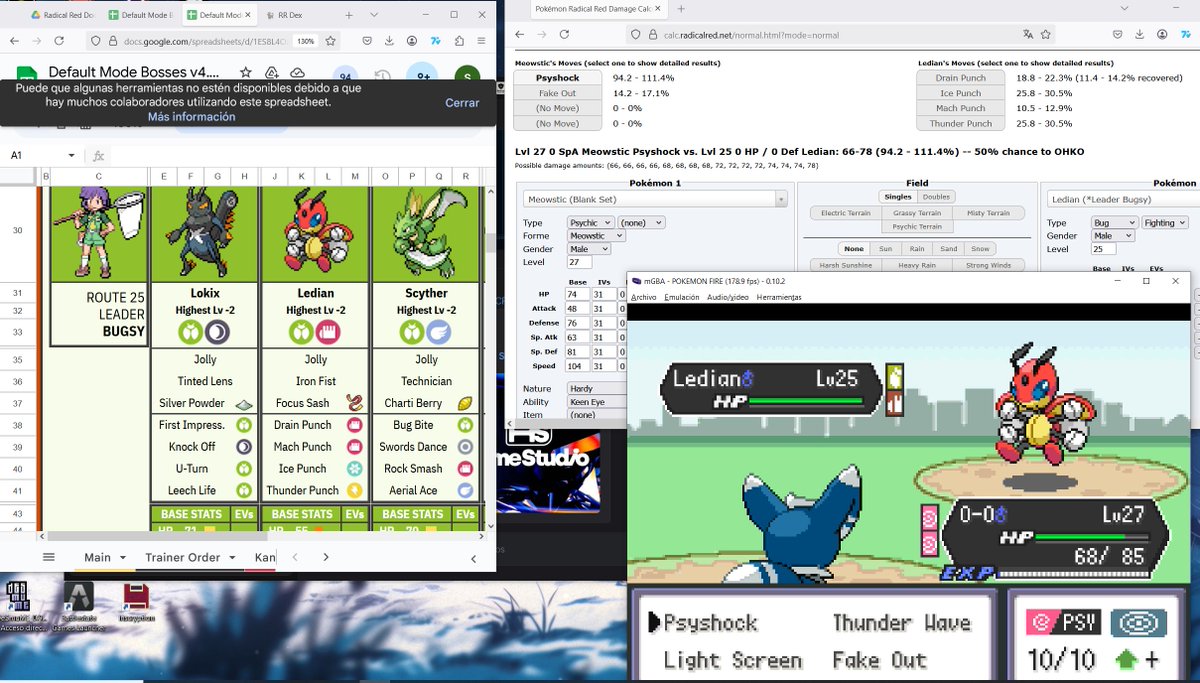
Task: Save to Pocket in spreadsheet browser toolbar
Action: pyautogui.click(x=366, y=42)
